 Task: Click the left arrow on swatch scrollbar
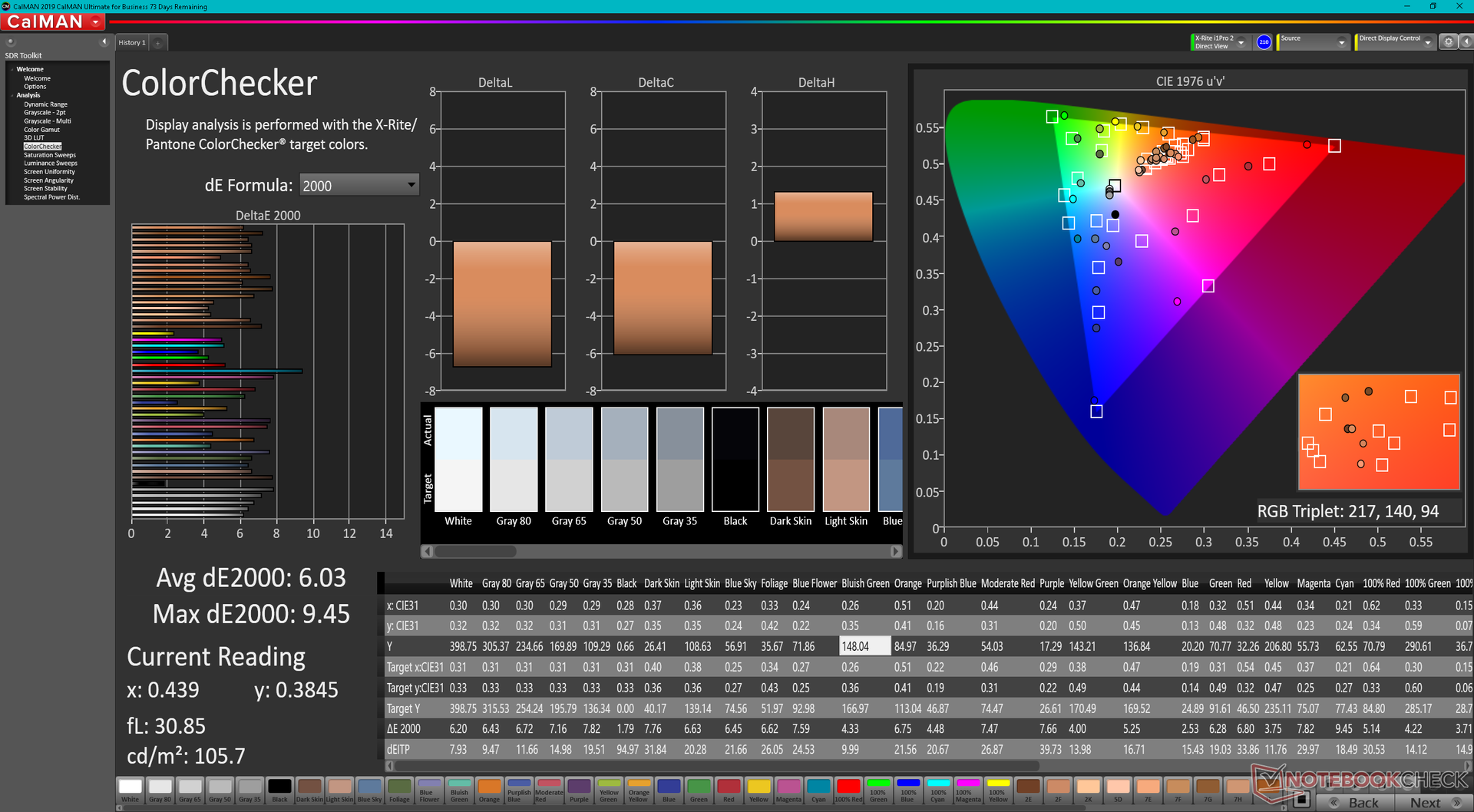tap(428, 551)
